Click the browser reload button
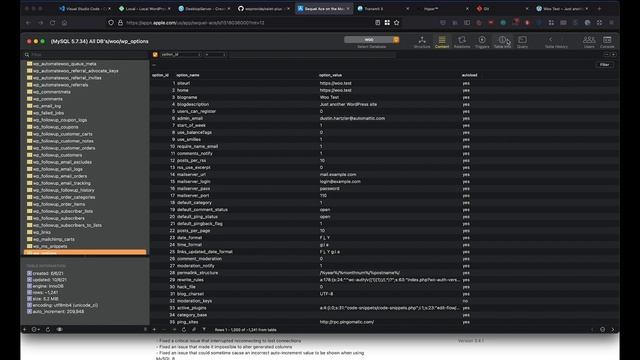This screenshot has height=360, width=640. (53, 23)
